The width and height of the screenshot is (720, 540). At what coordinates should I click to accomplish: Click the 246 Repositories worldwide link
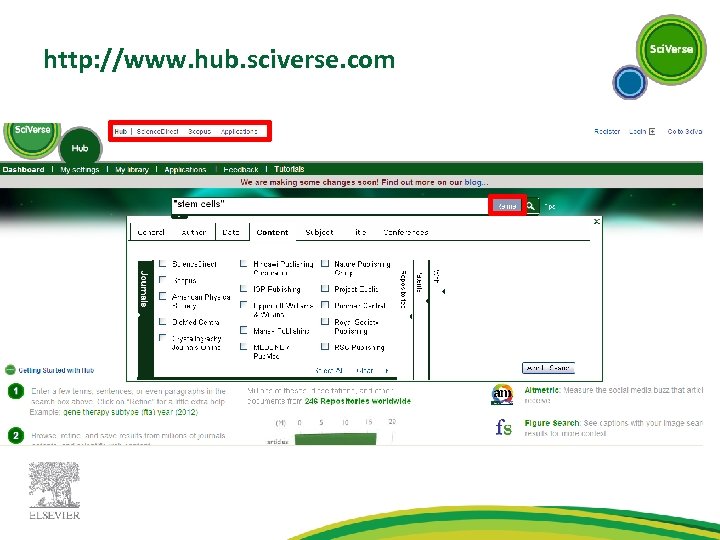(358, 401)
